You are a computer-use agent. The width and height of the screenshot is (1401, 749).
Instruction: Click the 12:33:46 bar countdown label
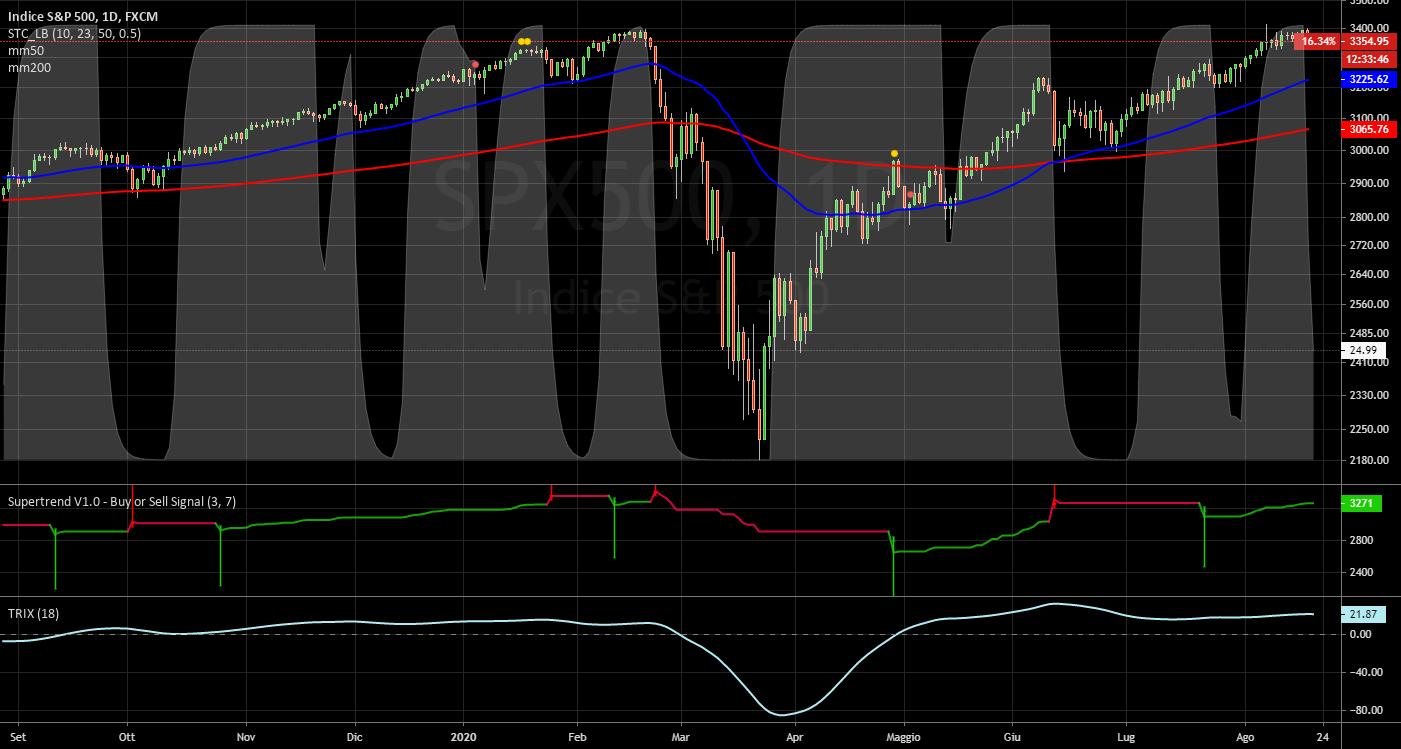1367,59
